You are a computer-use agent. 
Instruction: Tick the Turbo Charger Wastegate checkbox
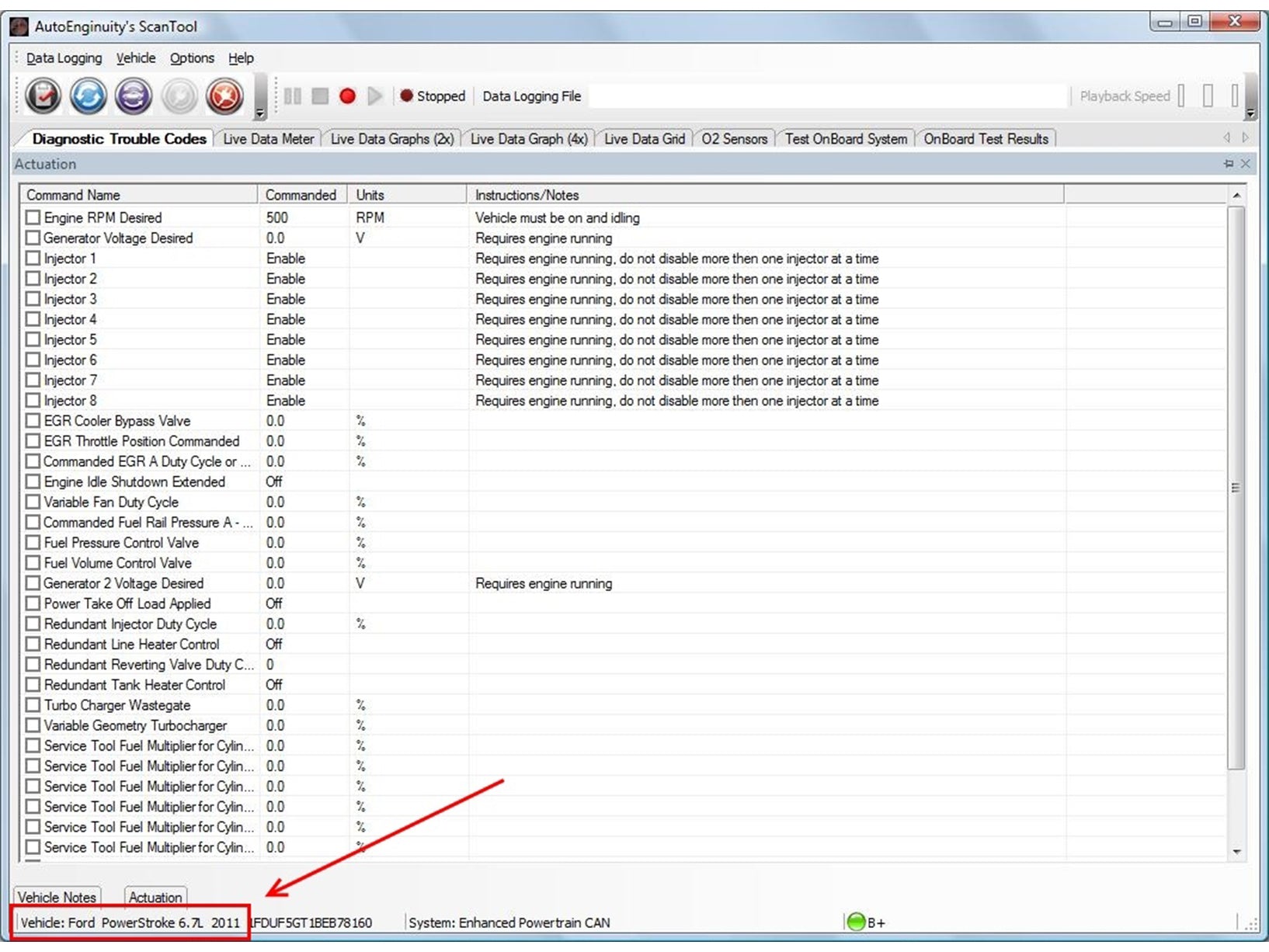click(33, 705)
